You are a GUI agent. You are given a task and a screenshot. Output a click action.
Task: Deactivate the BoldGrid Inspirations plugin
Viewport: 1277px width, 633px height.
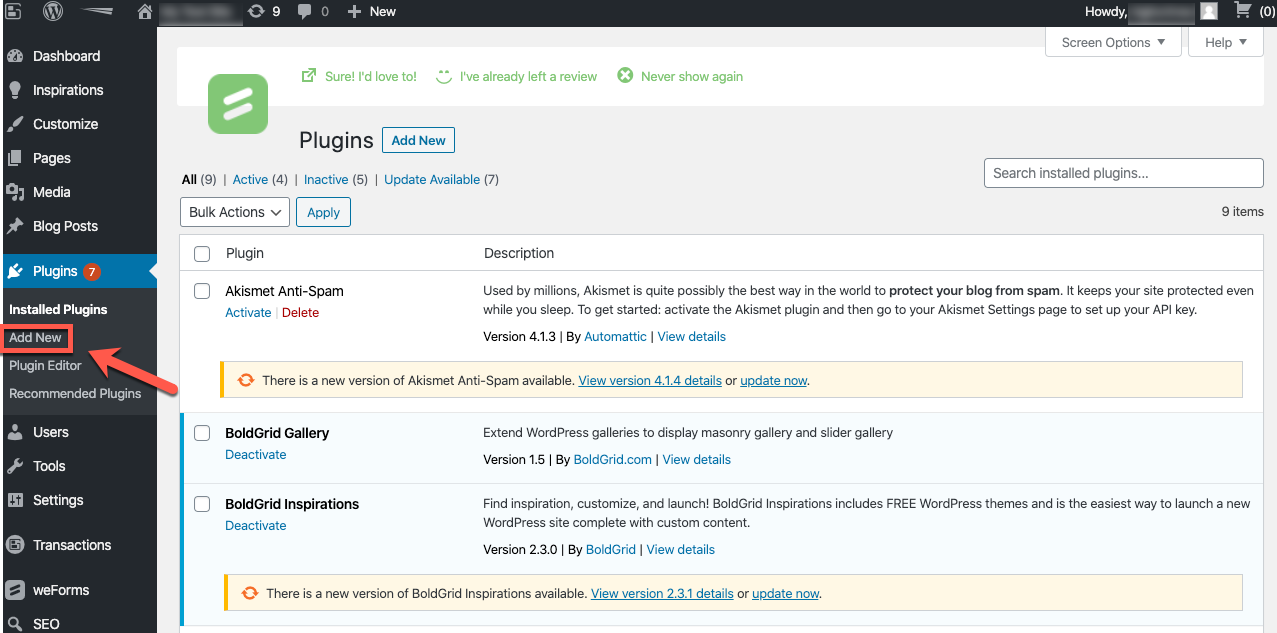(x=255, y=526)
